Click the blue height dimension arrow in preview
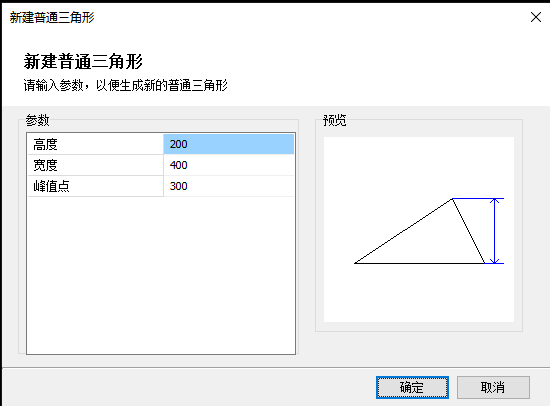Image resolution: width=550 pixels, height=406 pixels. pos(495,231)
